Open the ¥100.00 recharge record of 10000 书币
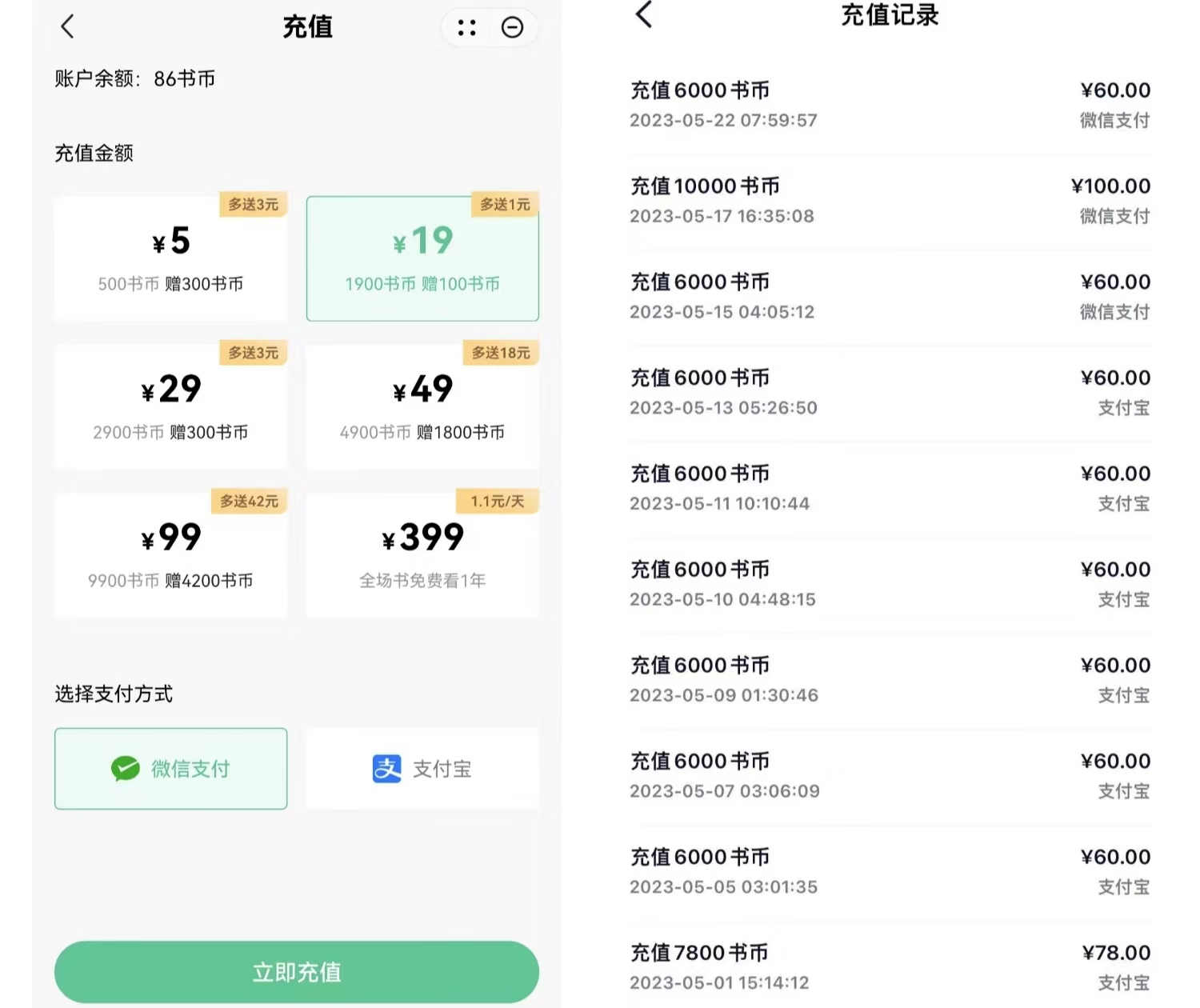This screenshot has height=1008, width=1200. pyautogui.click(x=890, y=201)
